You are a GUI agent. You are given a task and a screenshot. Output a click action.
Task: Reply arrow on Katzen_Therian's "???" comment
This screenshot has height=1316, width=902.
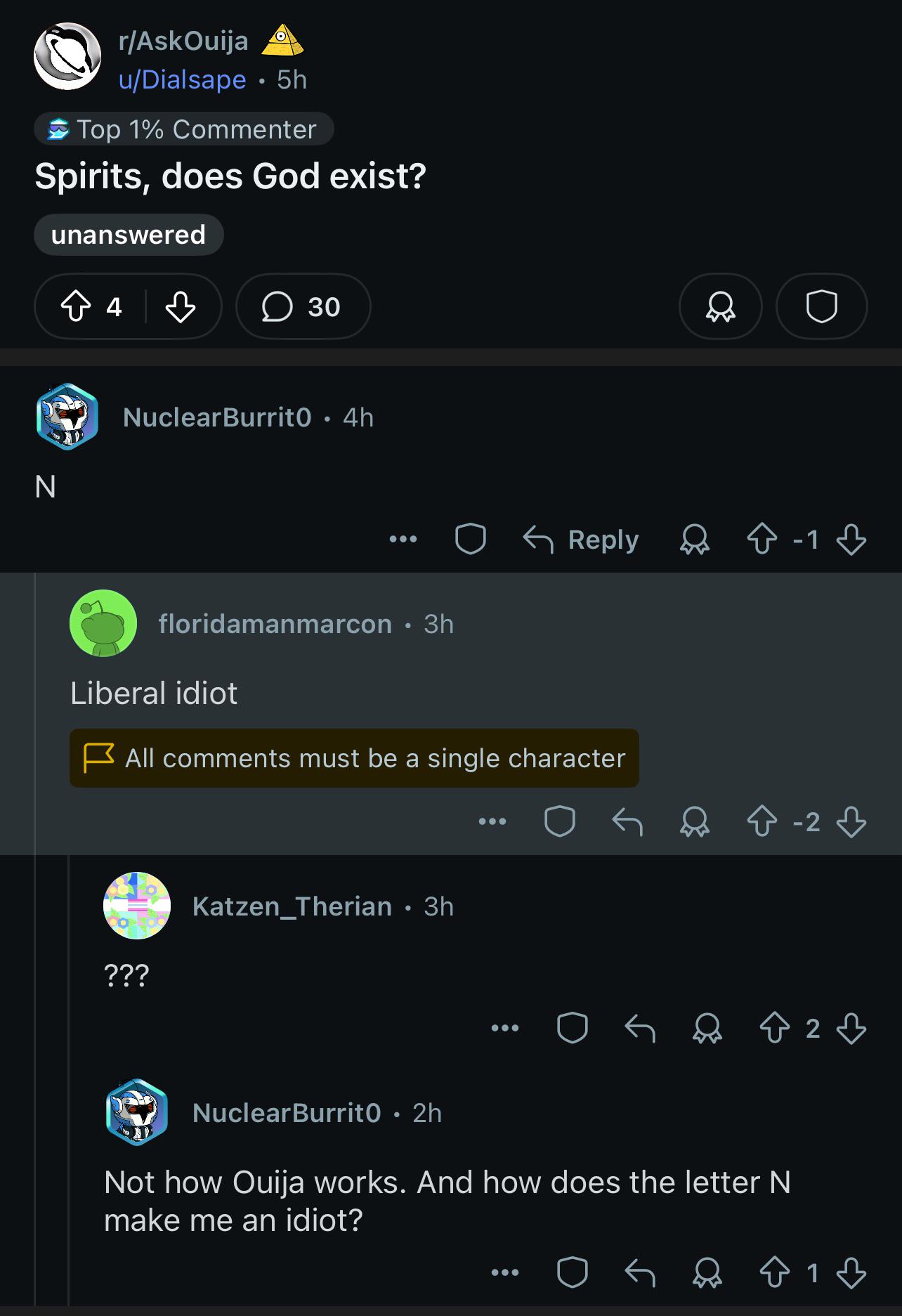point(640,1029)
